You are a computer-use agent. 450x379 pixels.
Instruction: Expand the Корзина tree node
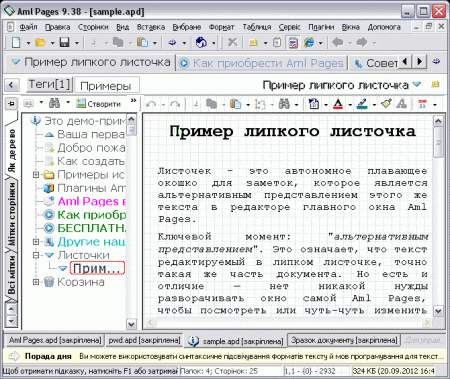(36, 282)
